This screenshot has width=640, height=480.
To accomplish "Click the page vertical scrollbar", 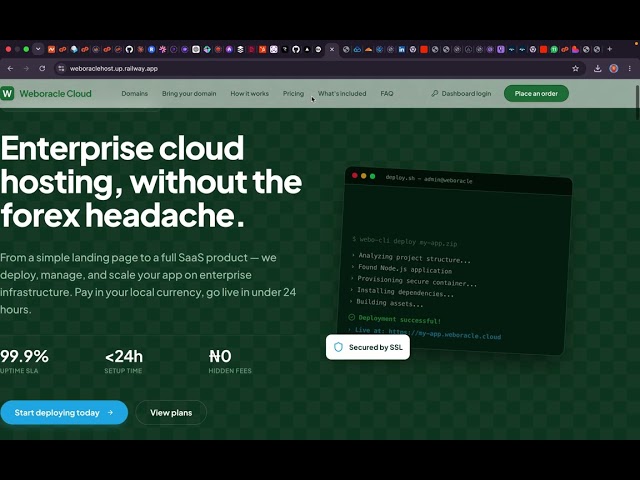I will pos(637,103).
